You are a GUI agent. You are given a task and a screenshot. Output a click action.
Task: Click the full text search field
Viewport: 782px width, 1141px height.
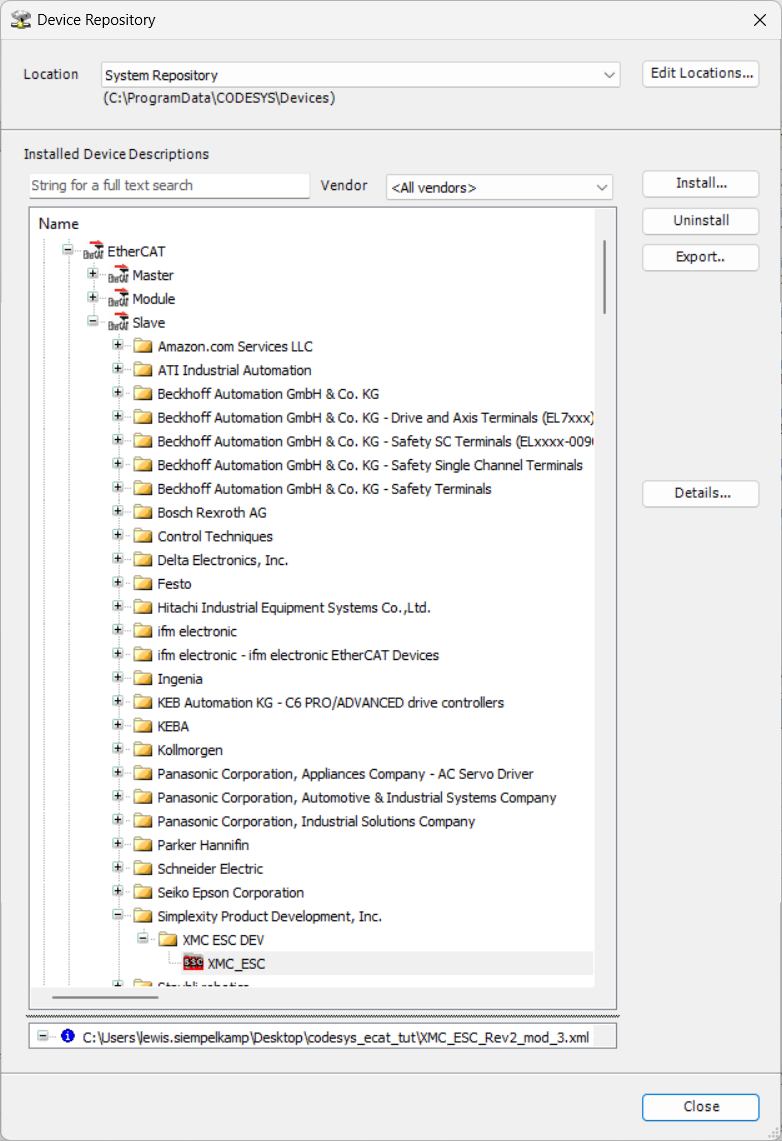[169, 186]
